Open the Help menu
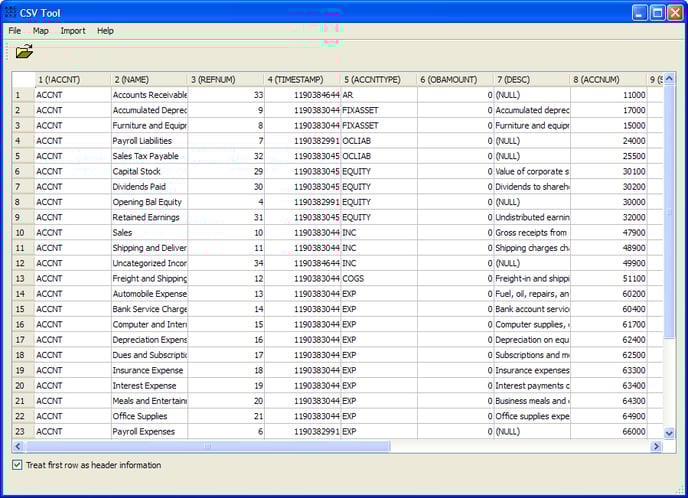688x498 pixels. click(x=105, y=31)
